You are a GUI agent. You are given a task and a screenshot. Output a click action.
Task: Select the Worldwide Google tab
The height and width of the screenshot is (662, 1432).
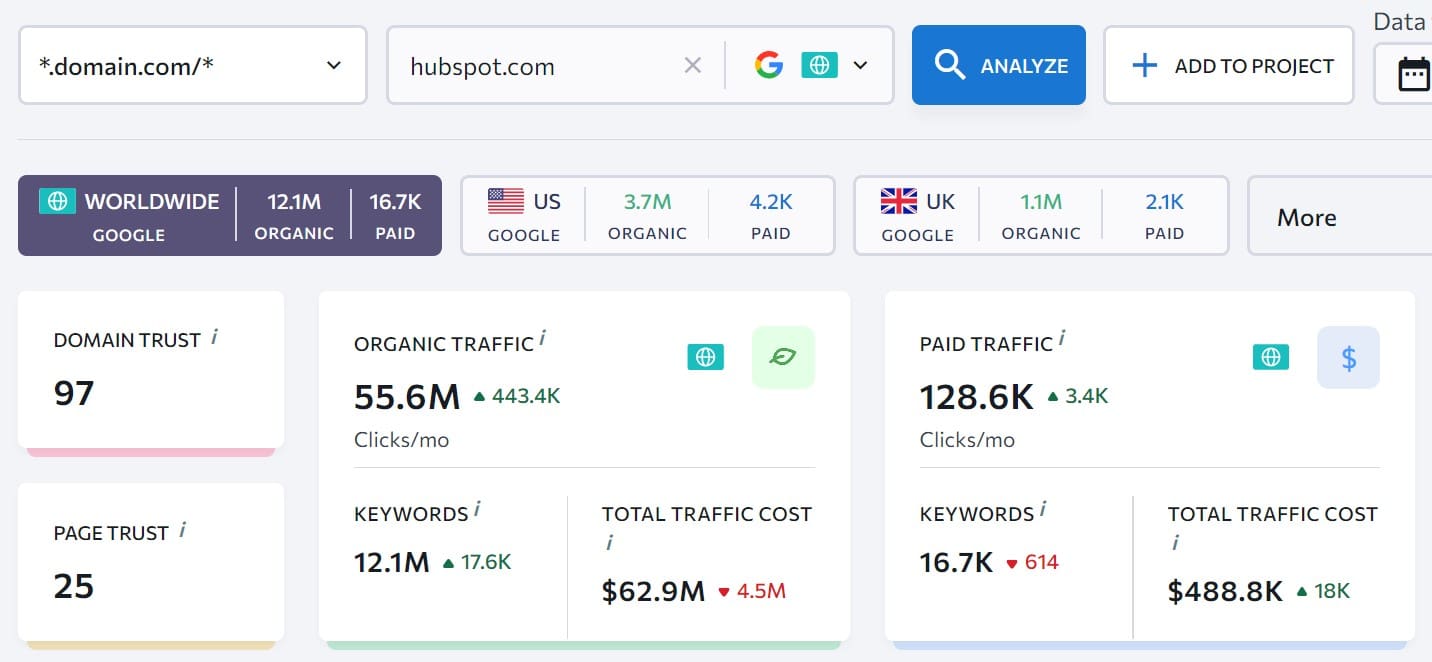(x=230, y=216)
